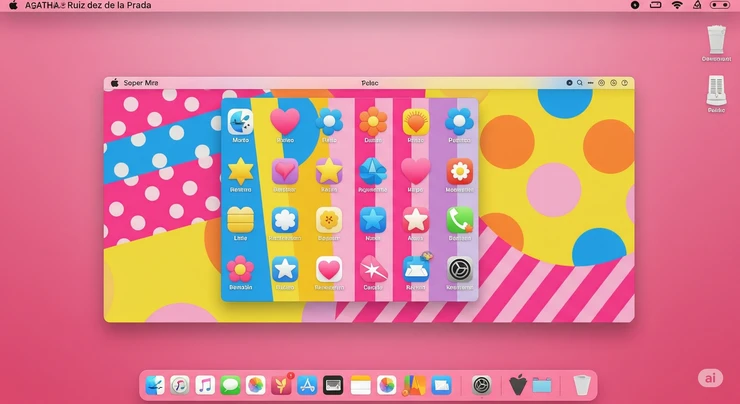Click the search magnifier in window title bar

[x=580, y=83]
